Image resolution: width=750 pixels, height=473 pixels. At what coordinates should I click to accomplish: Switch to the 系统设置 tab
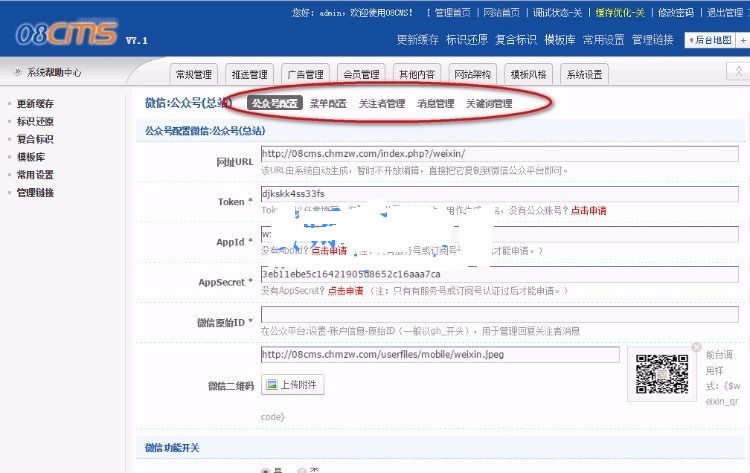pyautogui.click(x=585, y=75)
